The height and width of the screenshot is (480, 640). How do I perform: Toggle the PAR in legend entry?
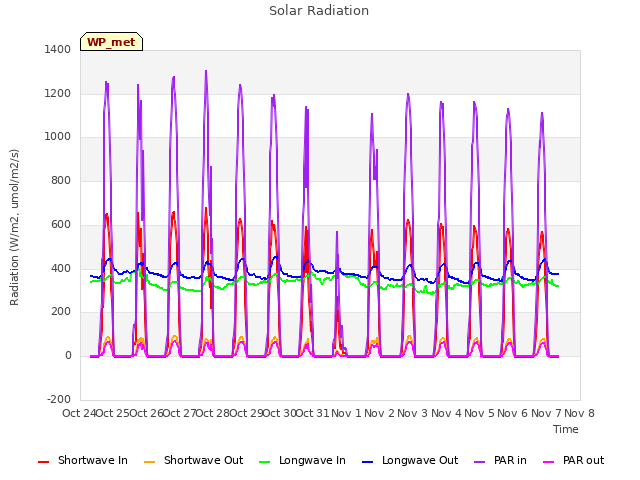(x=500, y=460)
